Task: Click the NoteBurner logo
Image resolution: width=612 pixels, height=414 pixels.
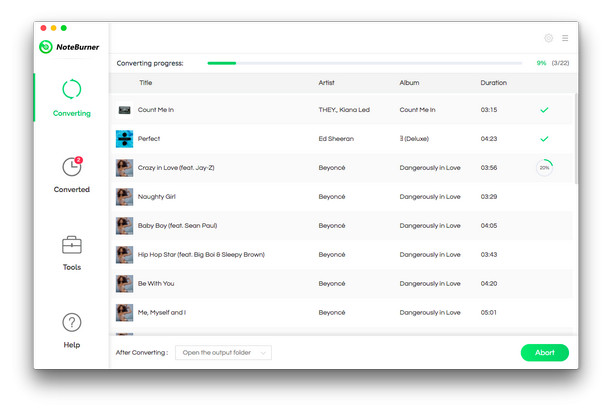Action: [x=69, y=47]
